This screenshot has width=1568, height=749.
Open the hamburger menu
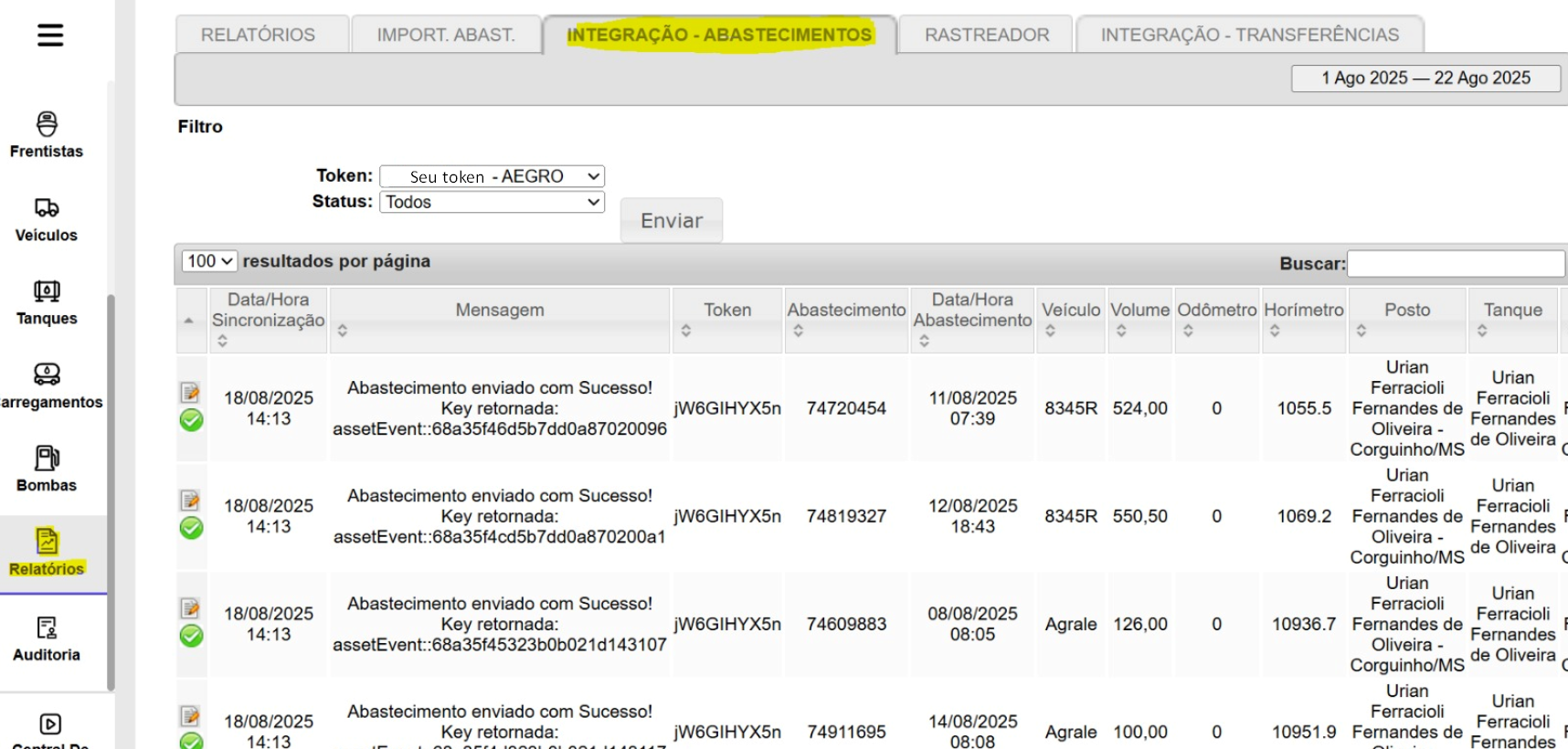50,36
